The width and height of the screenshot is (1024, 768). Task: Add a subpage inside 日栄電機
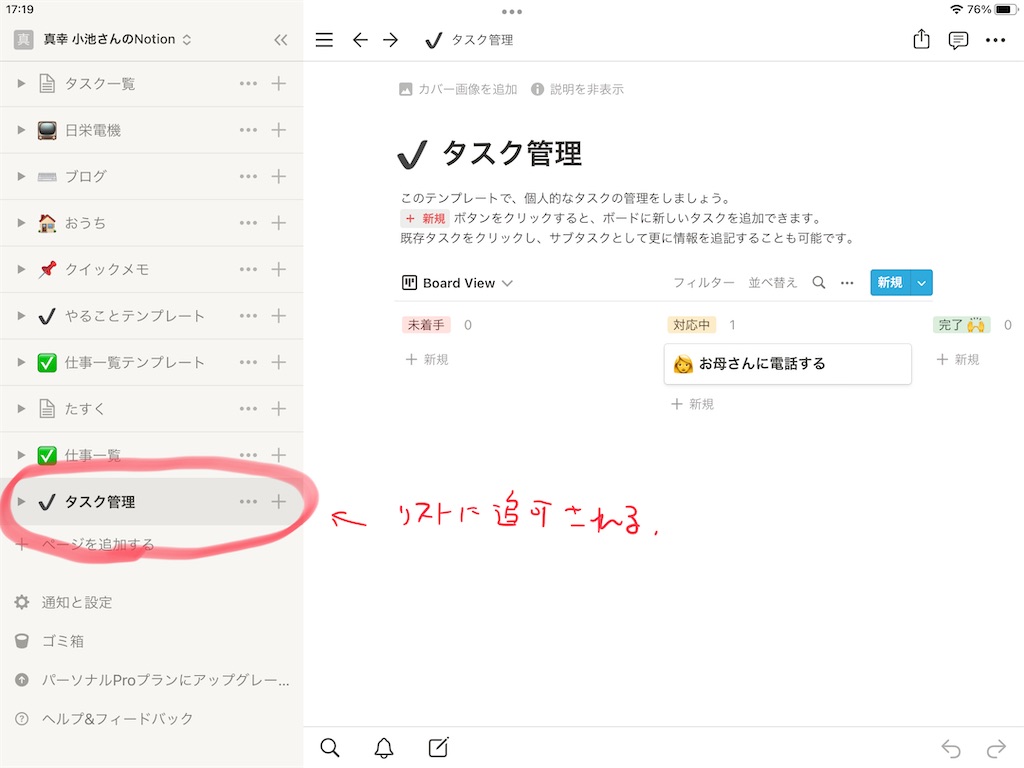point(279,130)
